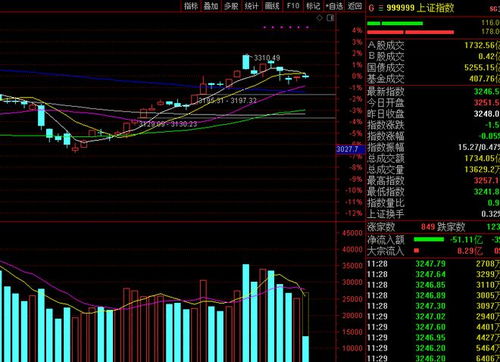Toggle the panel layout icon beside the diamond
The image size is (500, 362).
point(330,18)
